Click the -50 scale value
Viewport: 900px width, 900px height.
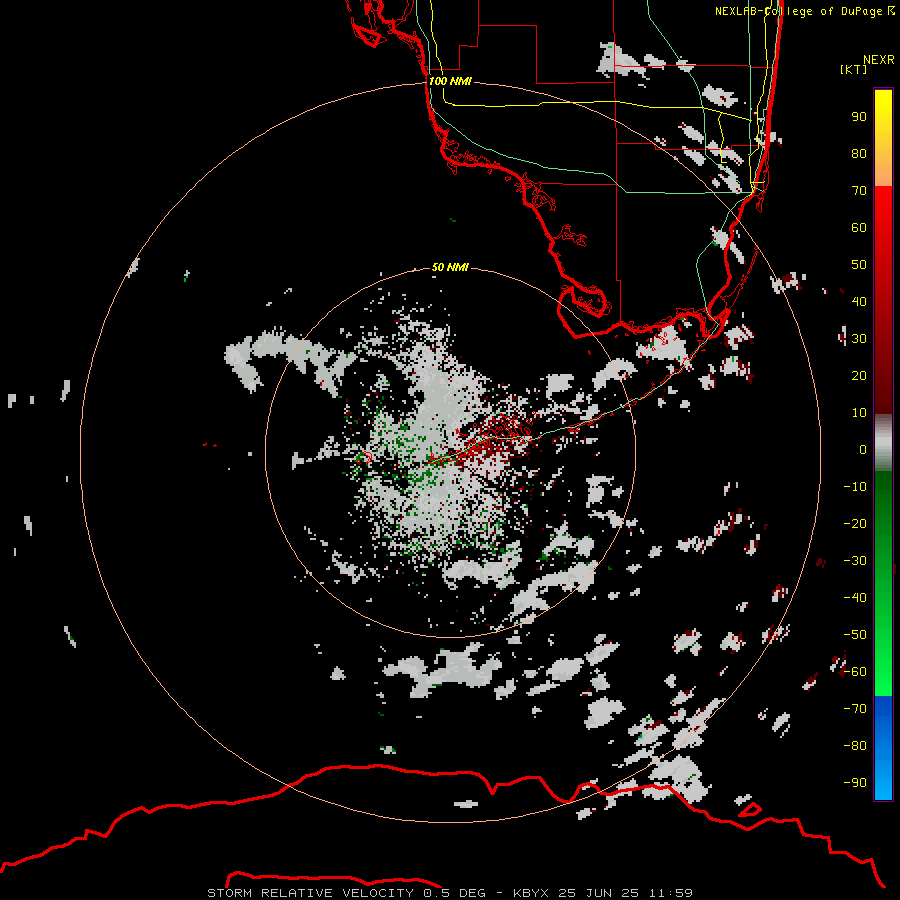click(855, 634)
